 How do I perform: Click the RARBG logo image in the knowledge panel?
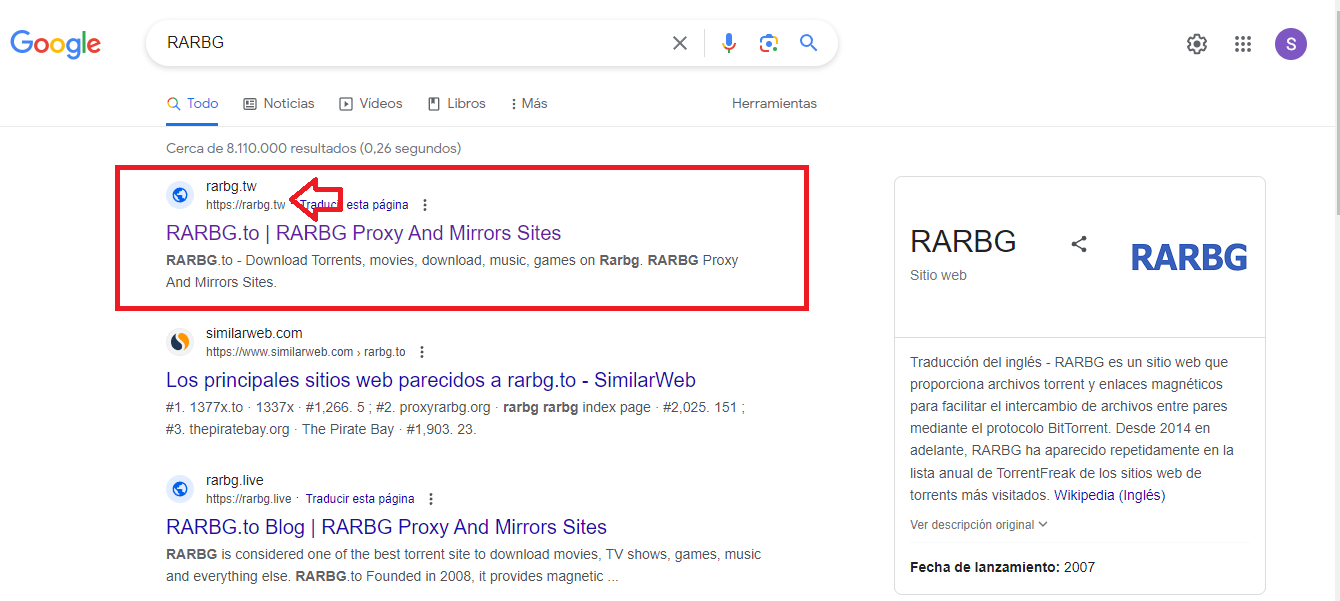tap(1189, 257)
